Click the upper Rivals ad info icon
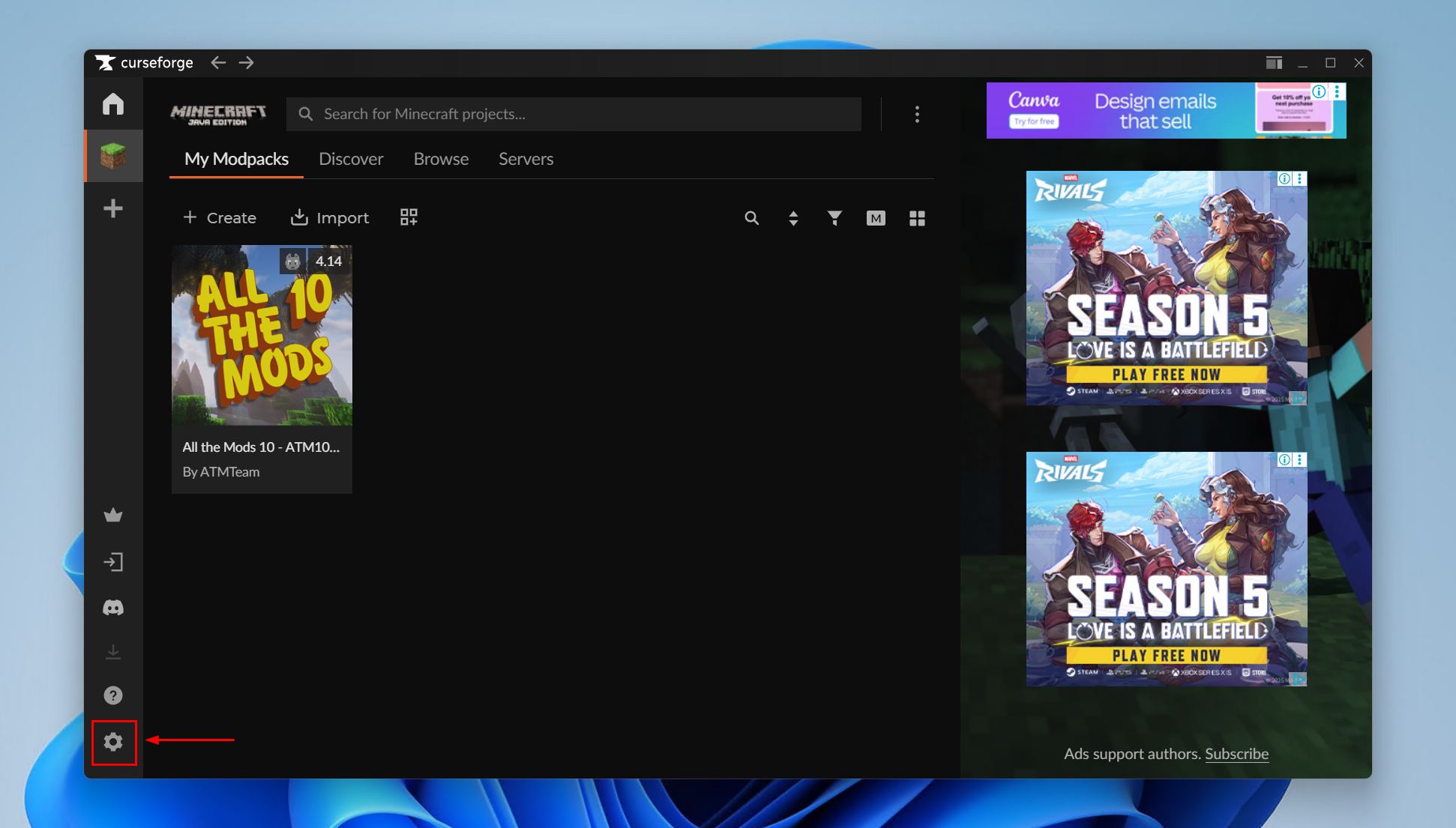The image size is (1456, 828). coord(1284,178)
